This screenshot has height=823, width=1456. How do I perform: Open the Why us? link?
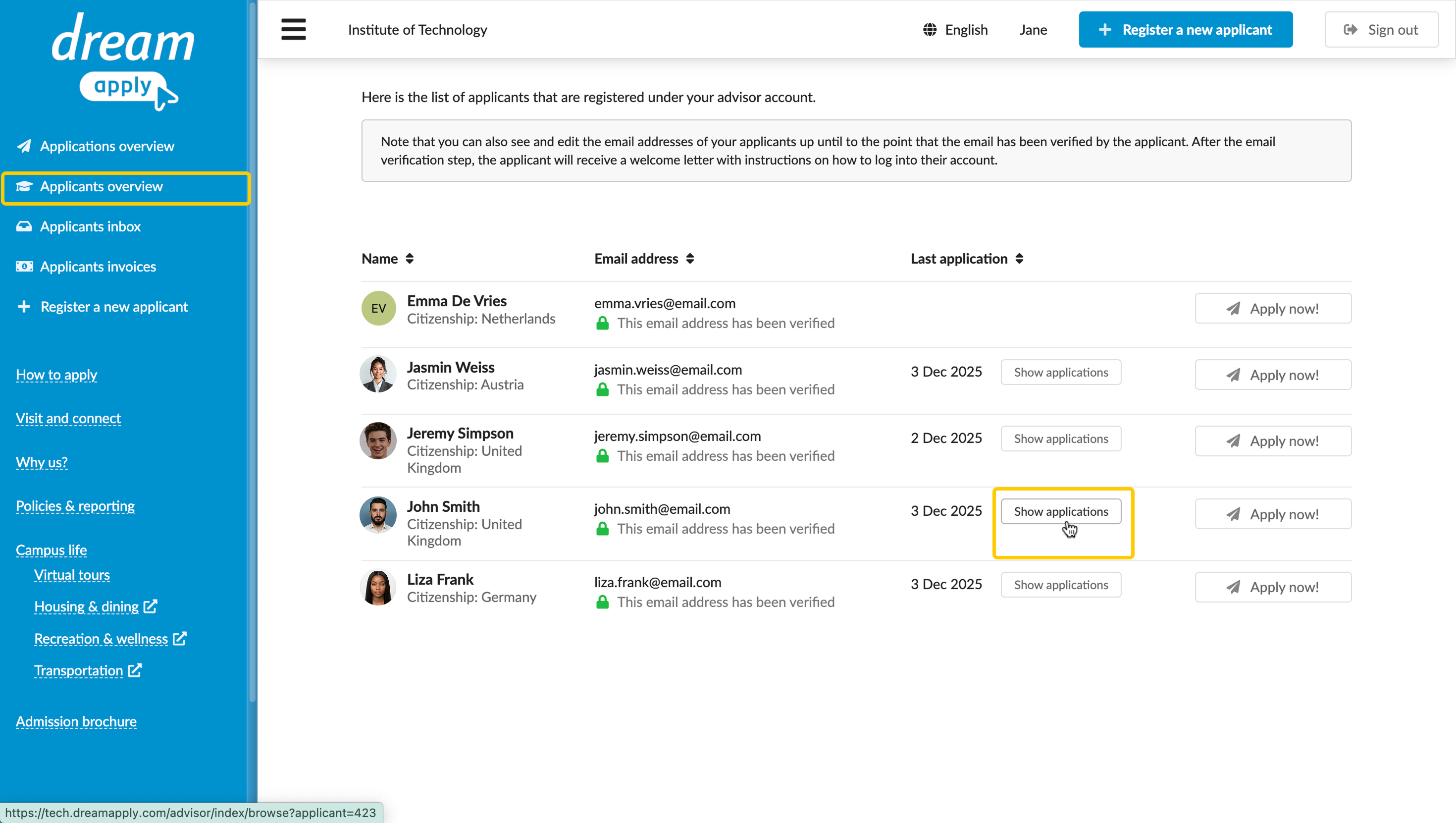click(42, 462)
